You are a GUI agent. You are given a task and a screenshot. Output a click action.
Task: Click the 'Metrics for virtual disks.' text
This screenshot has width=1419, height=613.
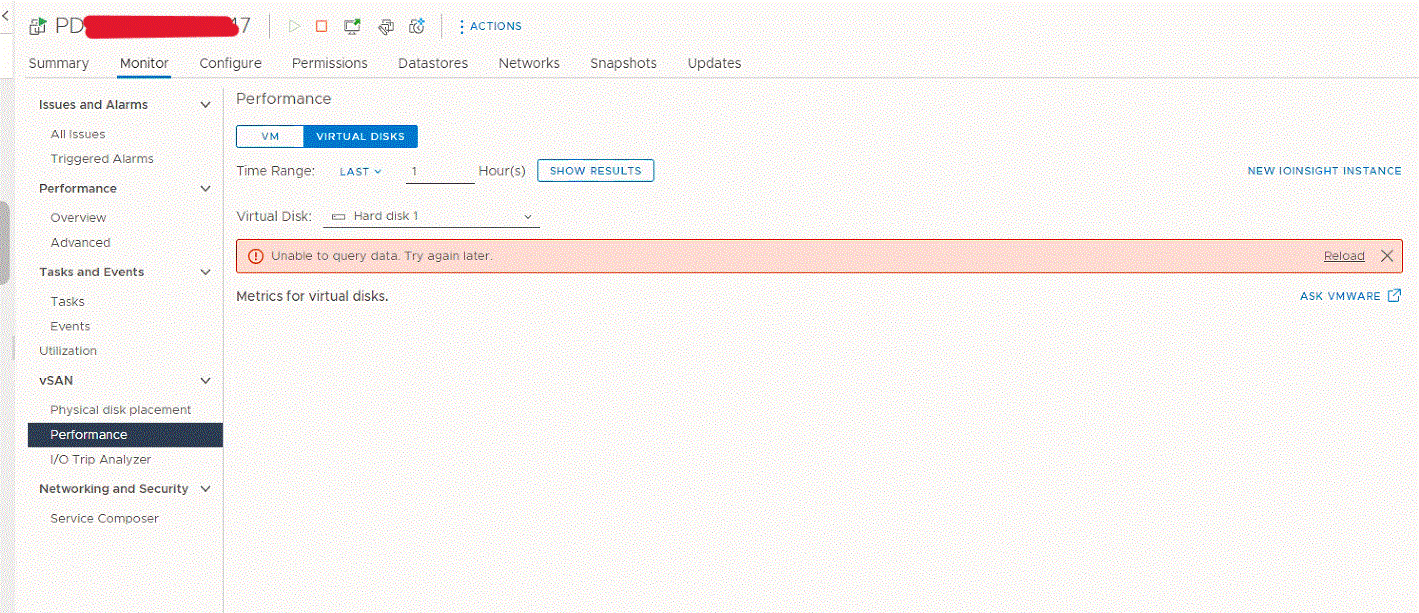coord(312,297)
